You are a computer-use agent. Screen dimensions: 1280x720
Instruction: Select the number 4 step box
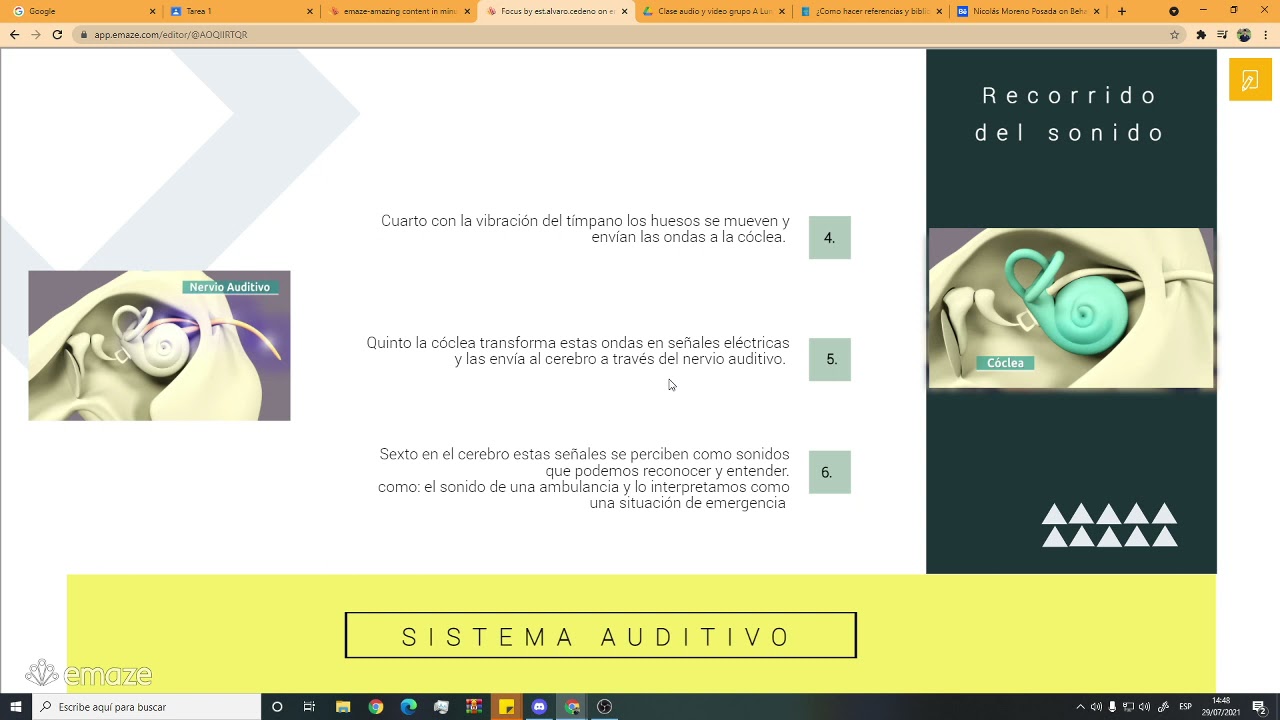(x=830, y=238)
